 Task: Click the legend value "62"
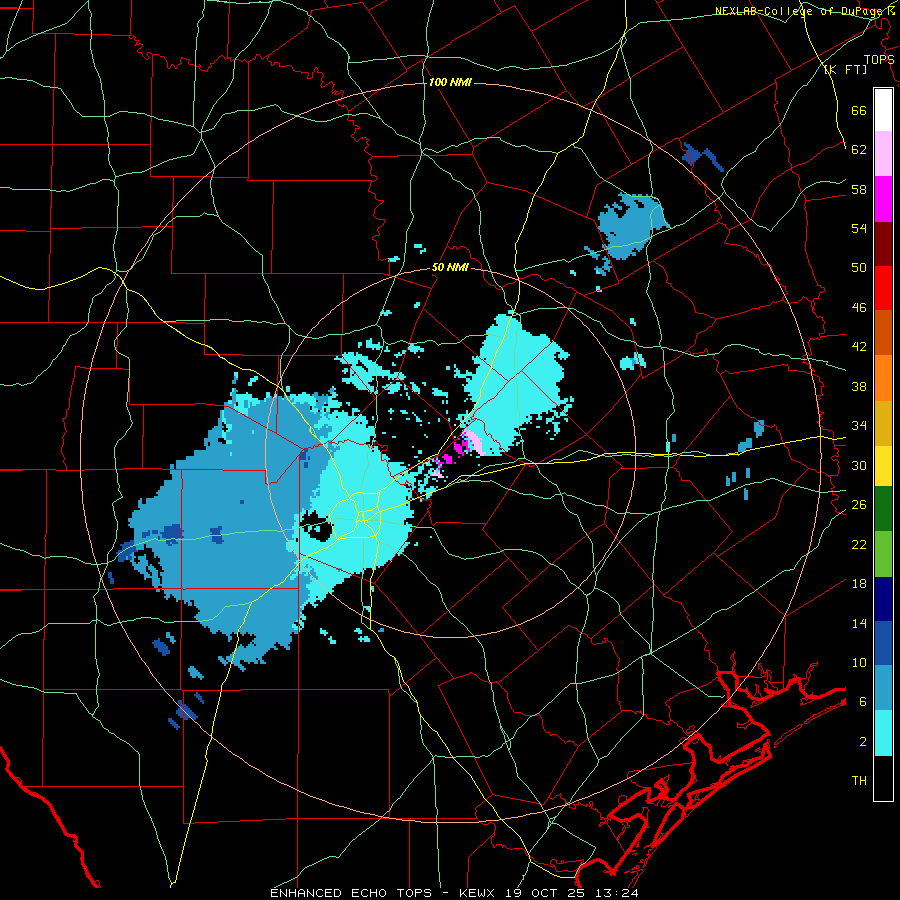tap(859, 149)
